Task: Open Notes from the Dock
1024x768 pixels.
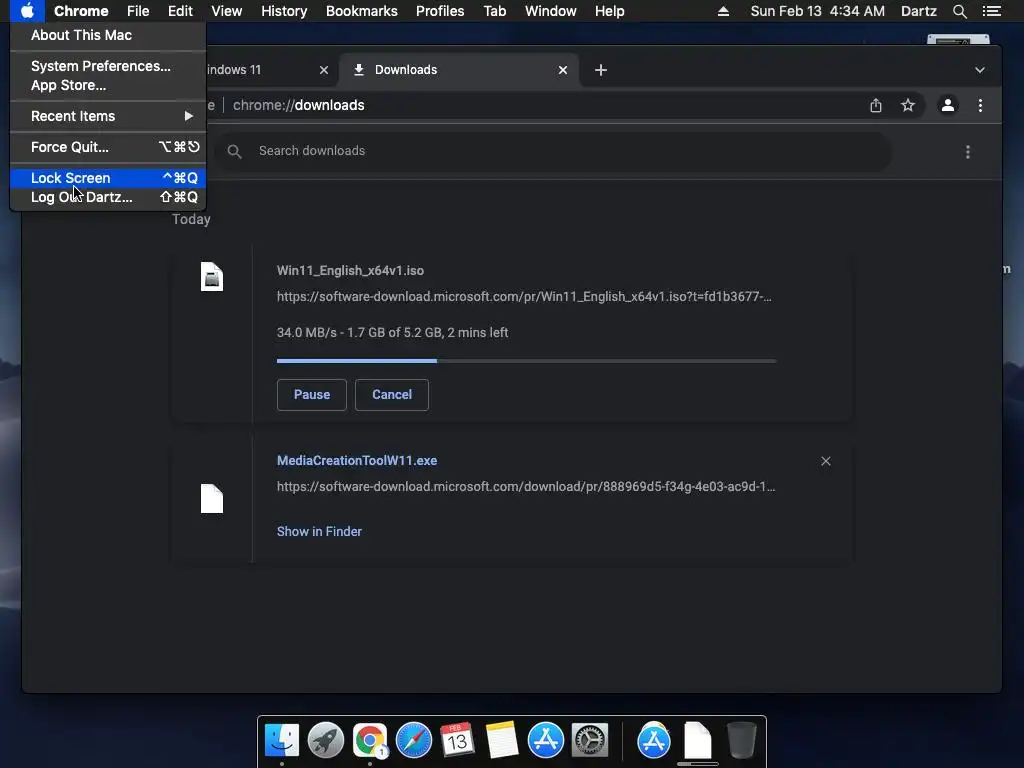Action: coord(502,740)
